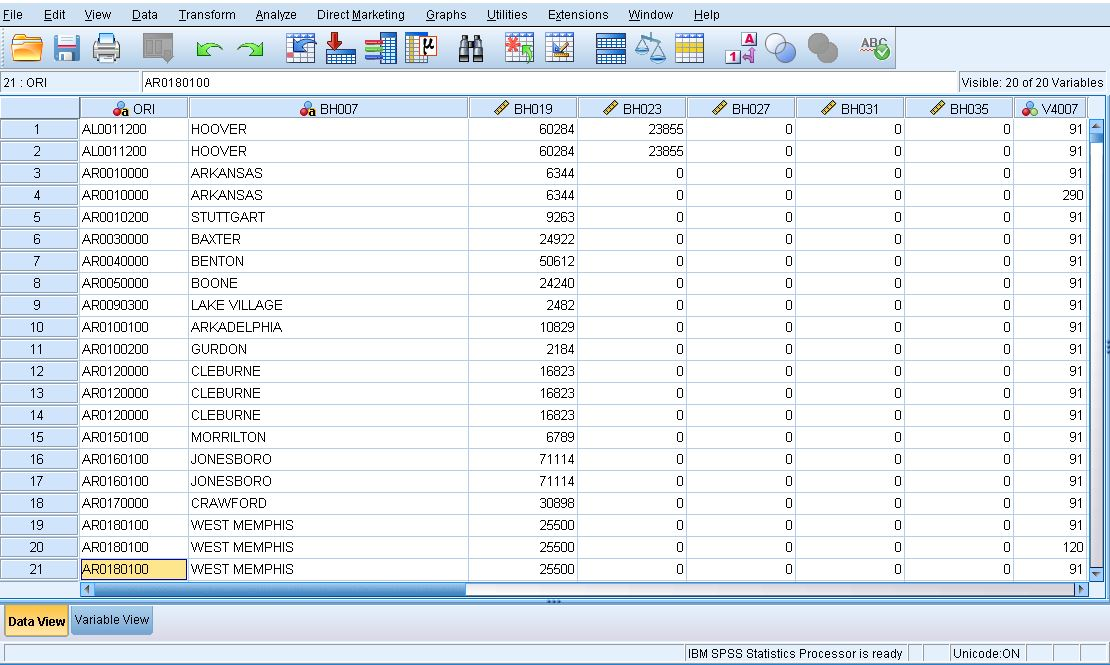Switch to the Variable View tab
This screenshot has height=665, width=1110.
(112, 620)
